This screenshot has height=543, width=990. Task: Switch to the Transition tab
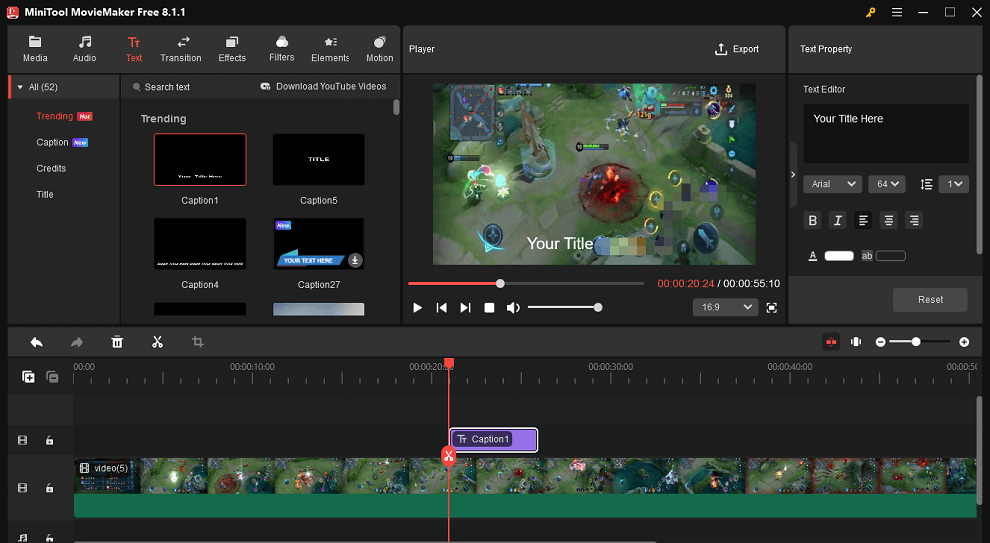[x=181, y=49]
